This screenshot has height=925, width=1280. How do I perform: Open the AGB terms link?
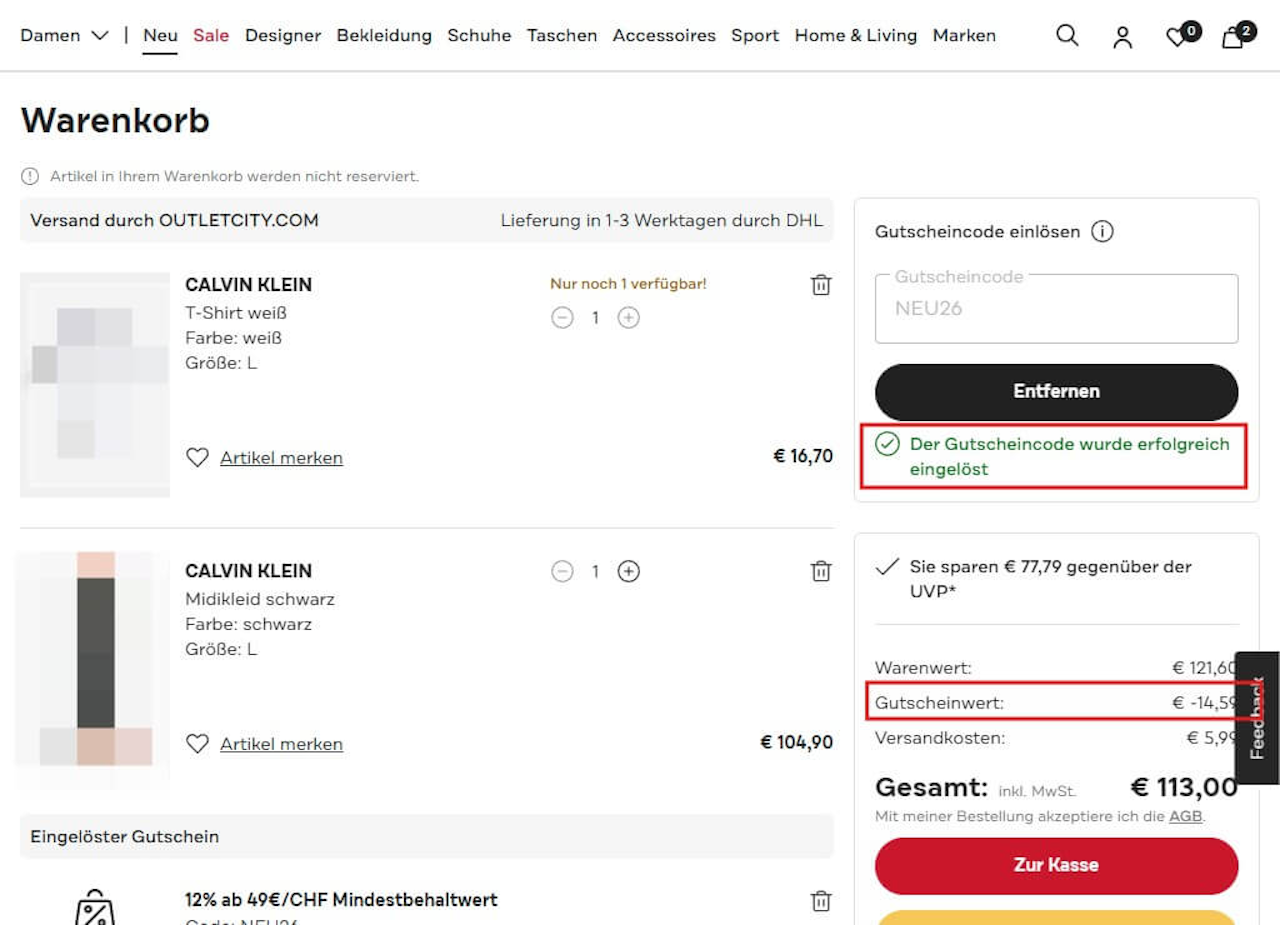point(1185,816)
